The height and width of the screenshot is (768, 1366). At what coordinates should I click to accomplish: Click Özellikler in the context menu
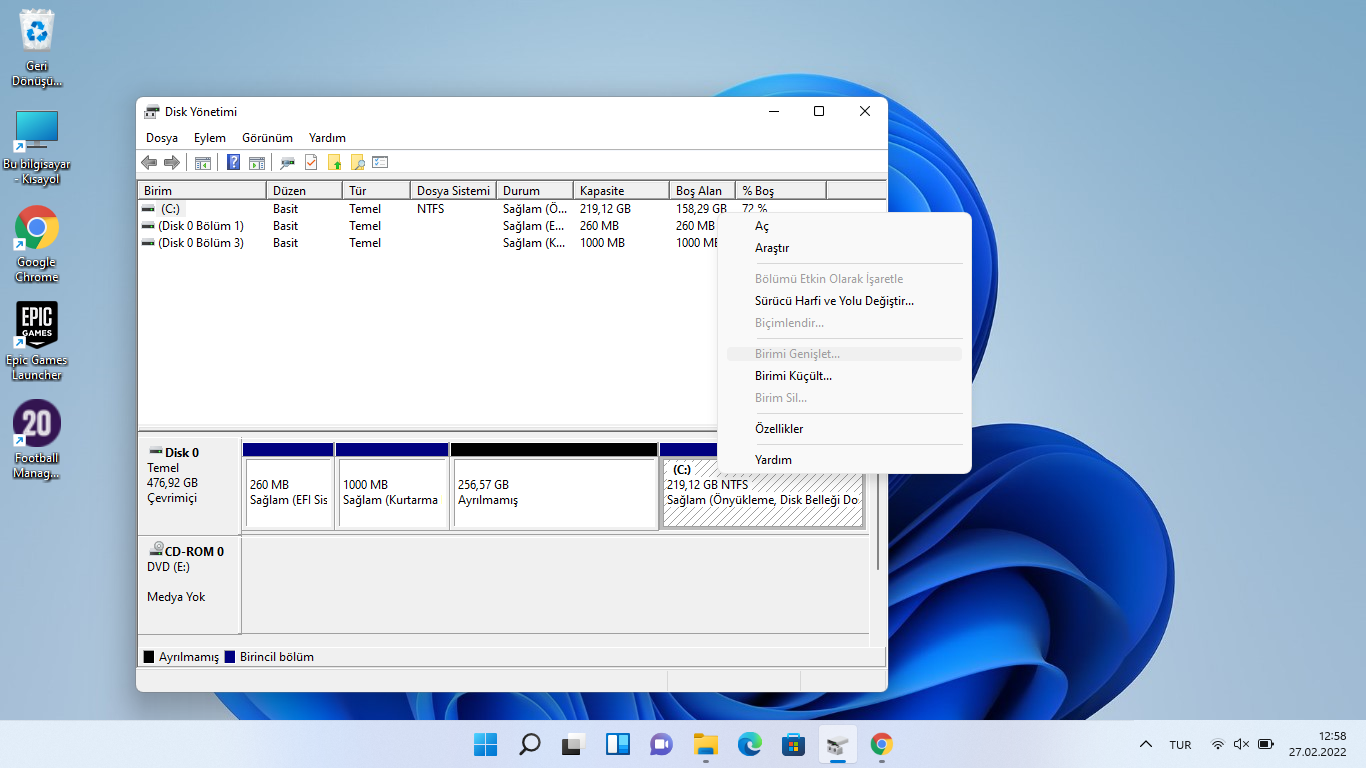click(x=779, y=429)
